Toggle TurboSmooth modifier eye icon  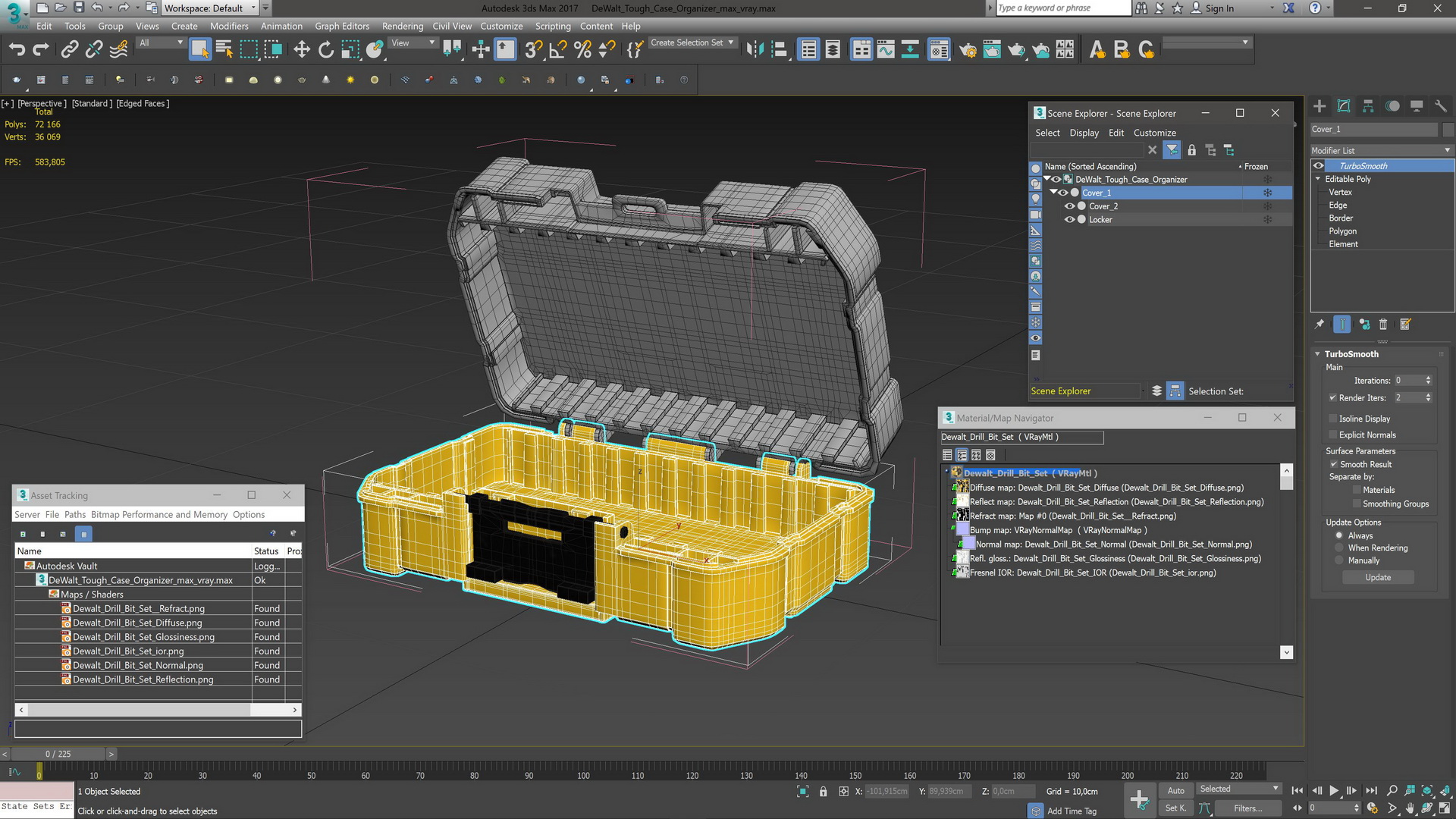point(1319,166)
